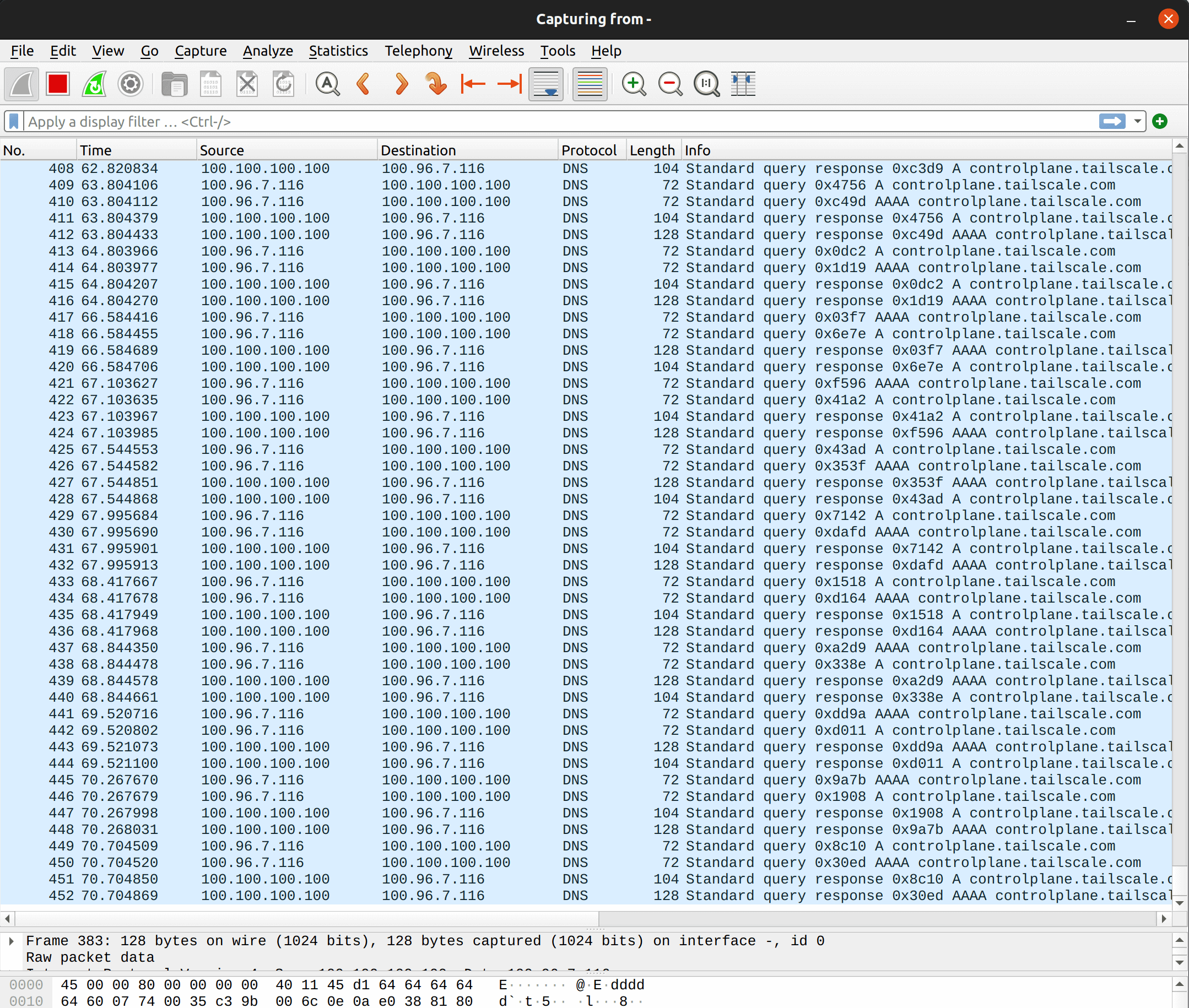Click the packet list horizontal scrollbar

(306, 918)
